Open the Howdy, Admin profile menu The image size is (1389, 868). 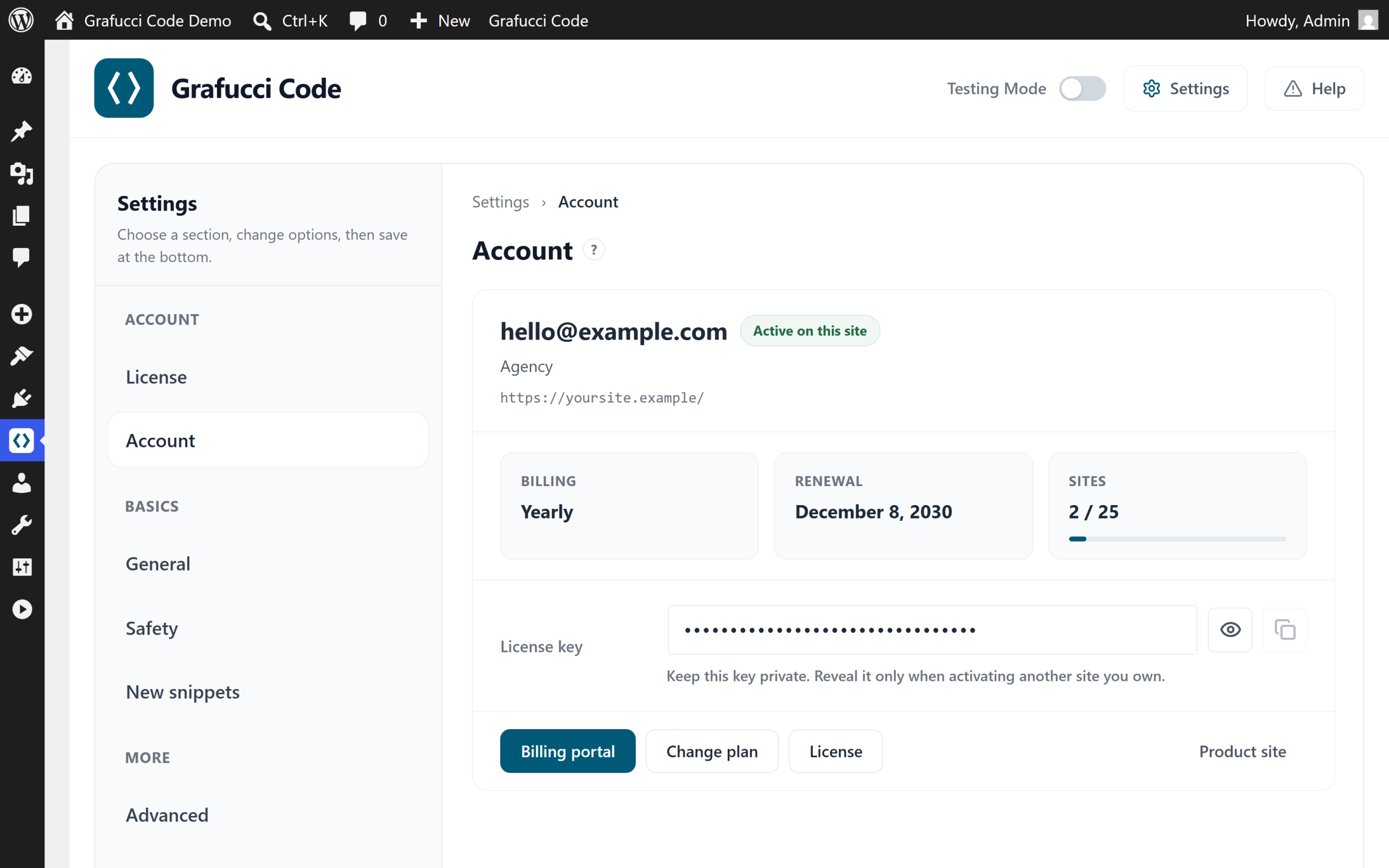pos(1311,20)
